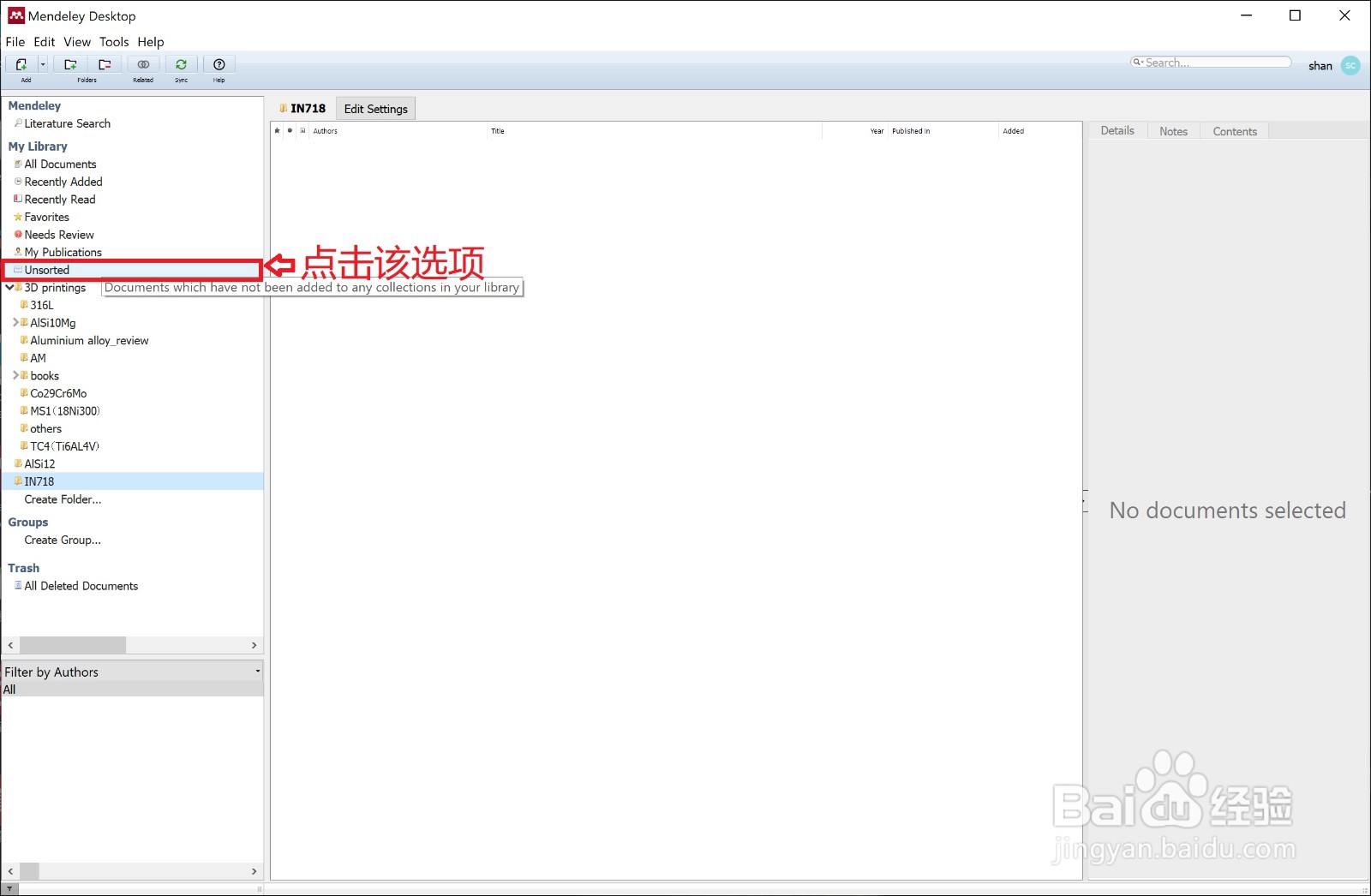1371x896 pixels.
Task: Click the Sync toolbar icon
Action: pos(182,64)
